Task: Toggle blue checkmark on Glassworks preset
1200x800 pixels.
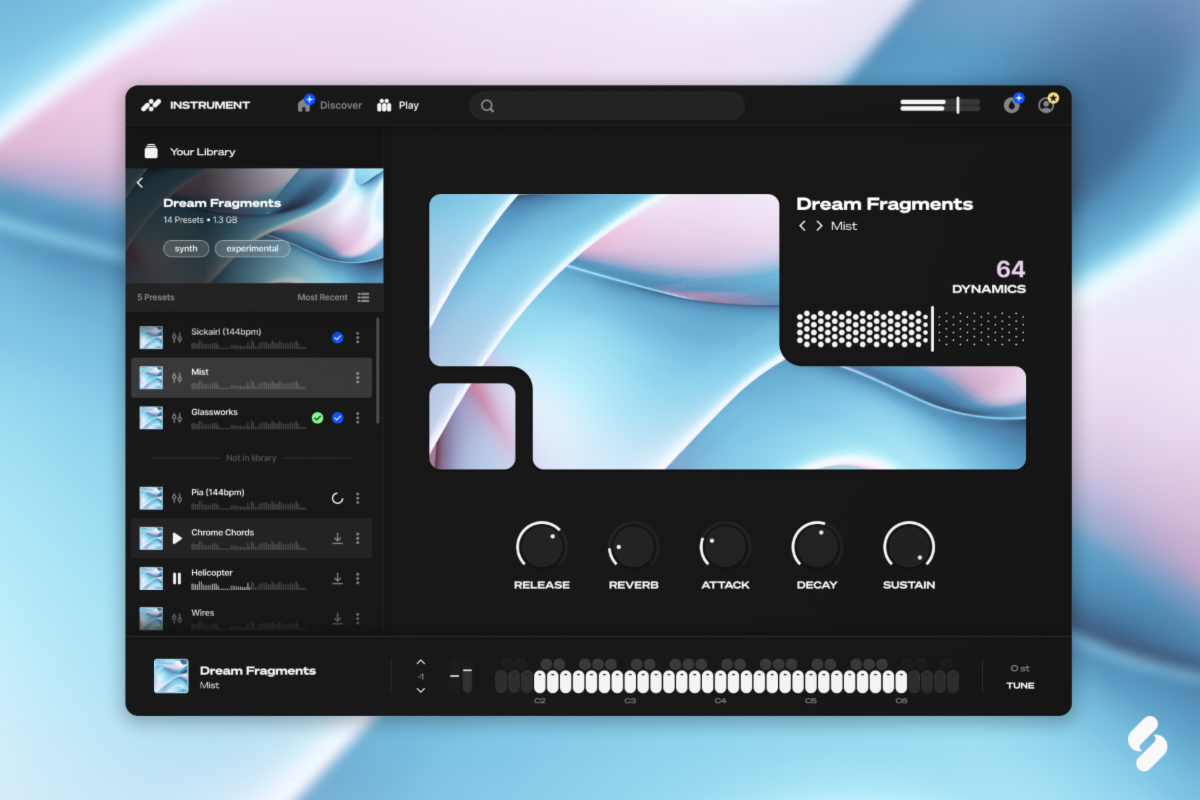Action: coord(337,418)
